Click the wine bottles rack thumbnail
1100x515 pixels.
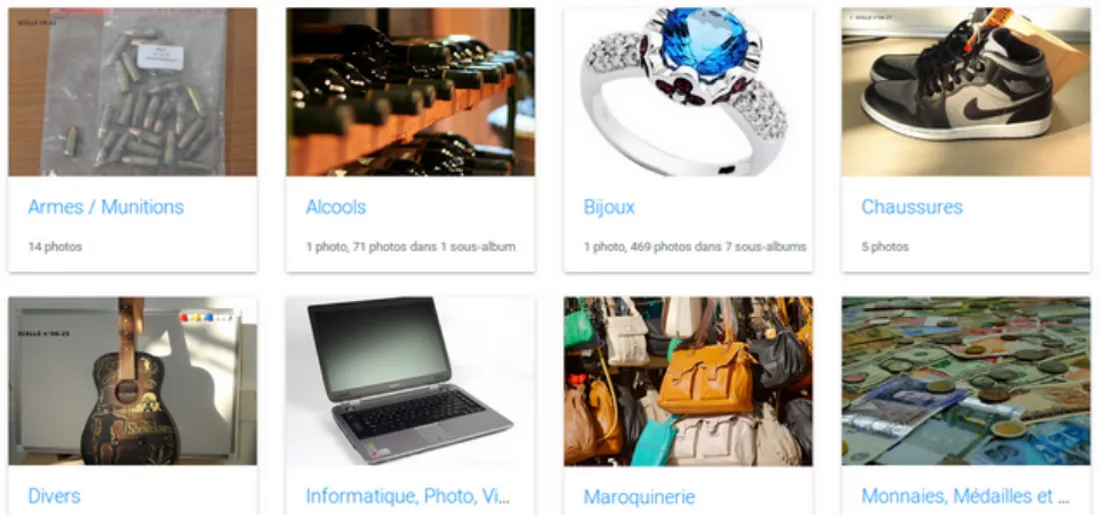[x=410, y=92]
